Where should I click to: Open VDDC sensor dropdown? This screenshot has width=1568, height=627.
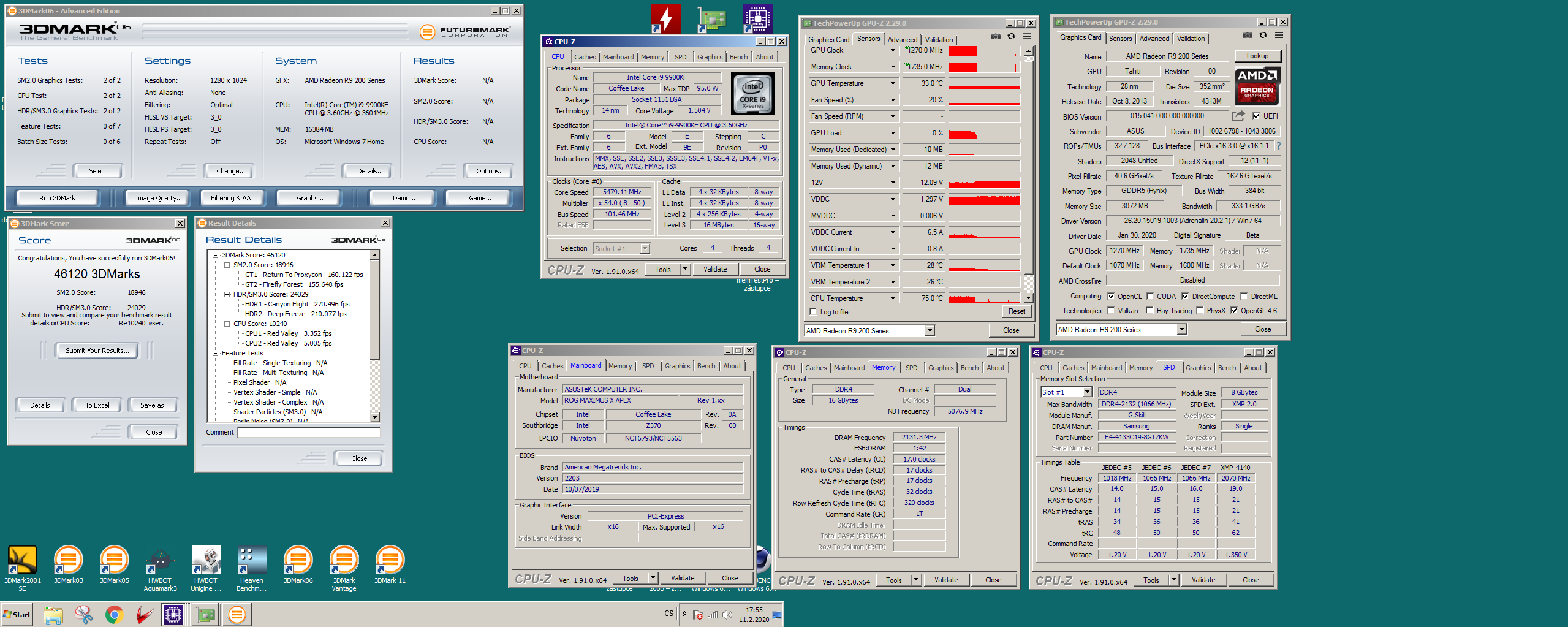click(893, 199)
